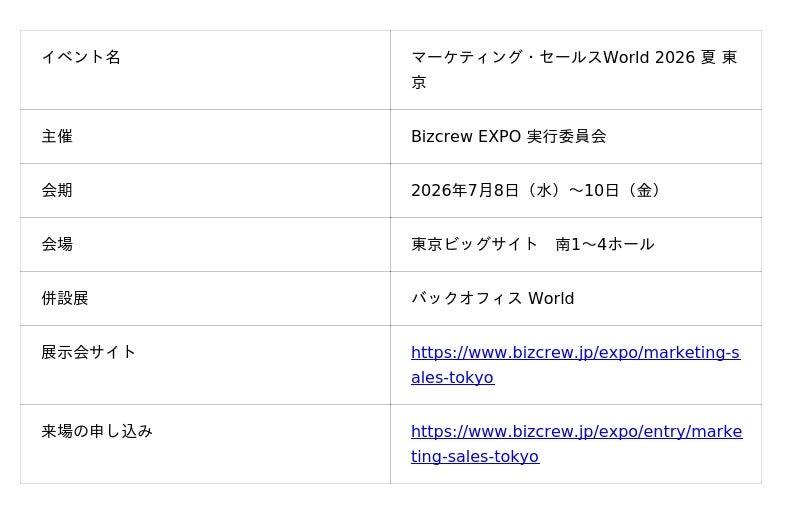
Task: Click the 併設展 label cell
Action: [205, 299]
